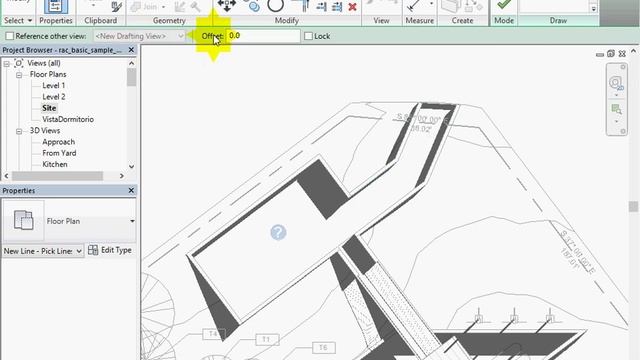Screen dimensions: 640x360
Task: Expand the Draw gallery more arrow
Action: point(593,9)
